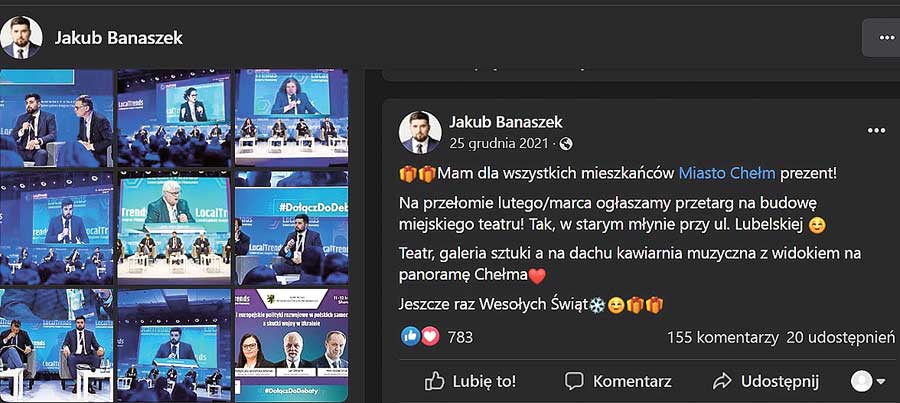The image size is (900, 403).
Task: Expand the comment-as profile dropdown arrow
Action: [880, 382]
